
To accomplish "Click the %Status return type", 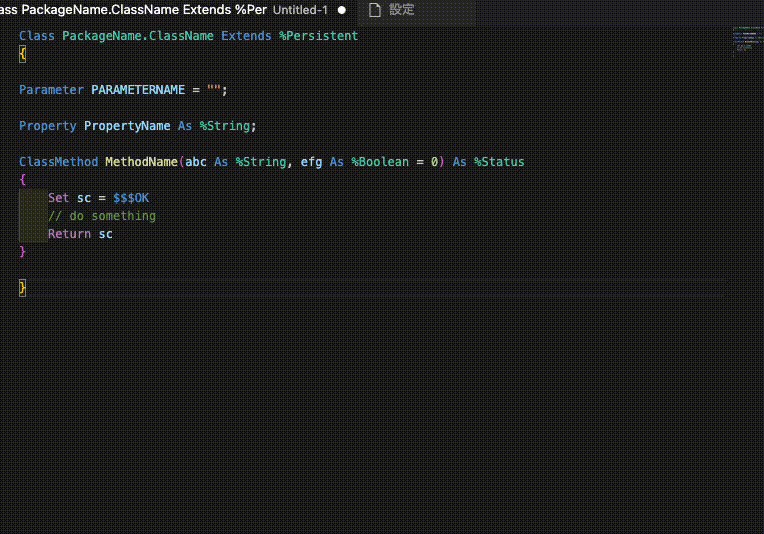I will coord(499,162).
